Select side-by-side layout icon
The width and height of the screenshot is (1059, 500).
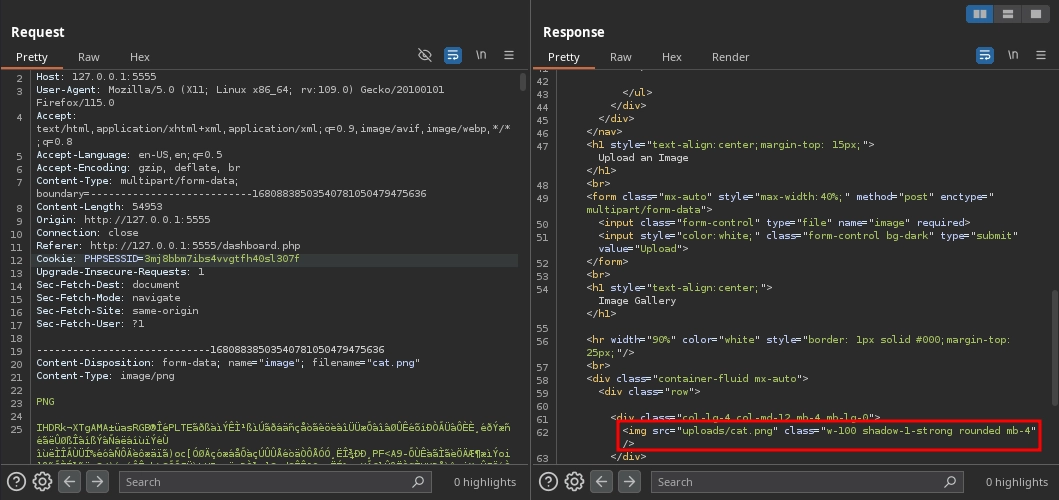coord(979,14)
